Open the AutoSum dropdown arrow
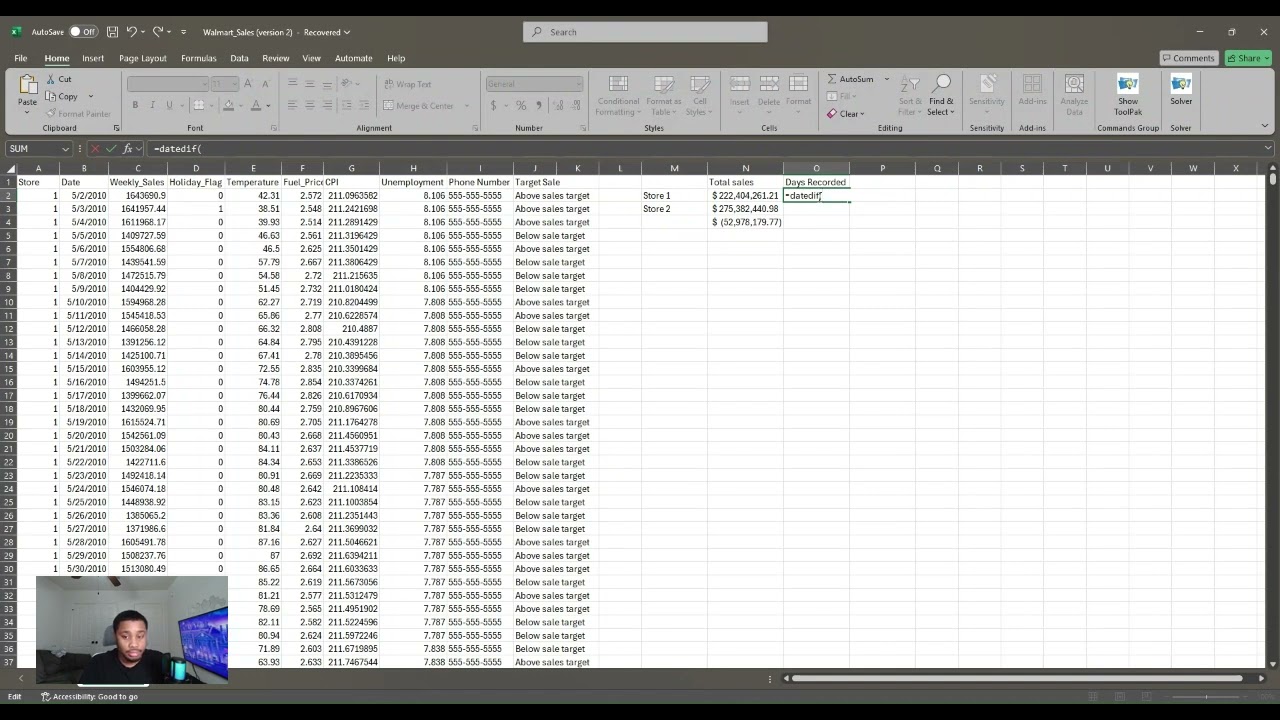The image size is (1280, 720). point(886,79)
